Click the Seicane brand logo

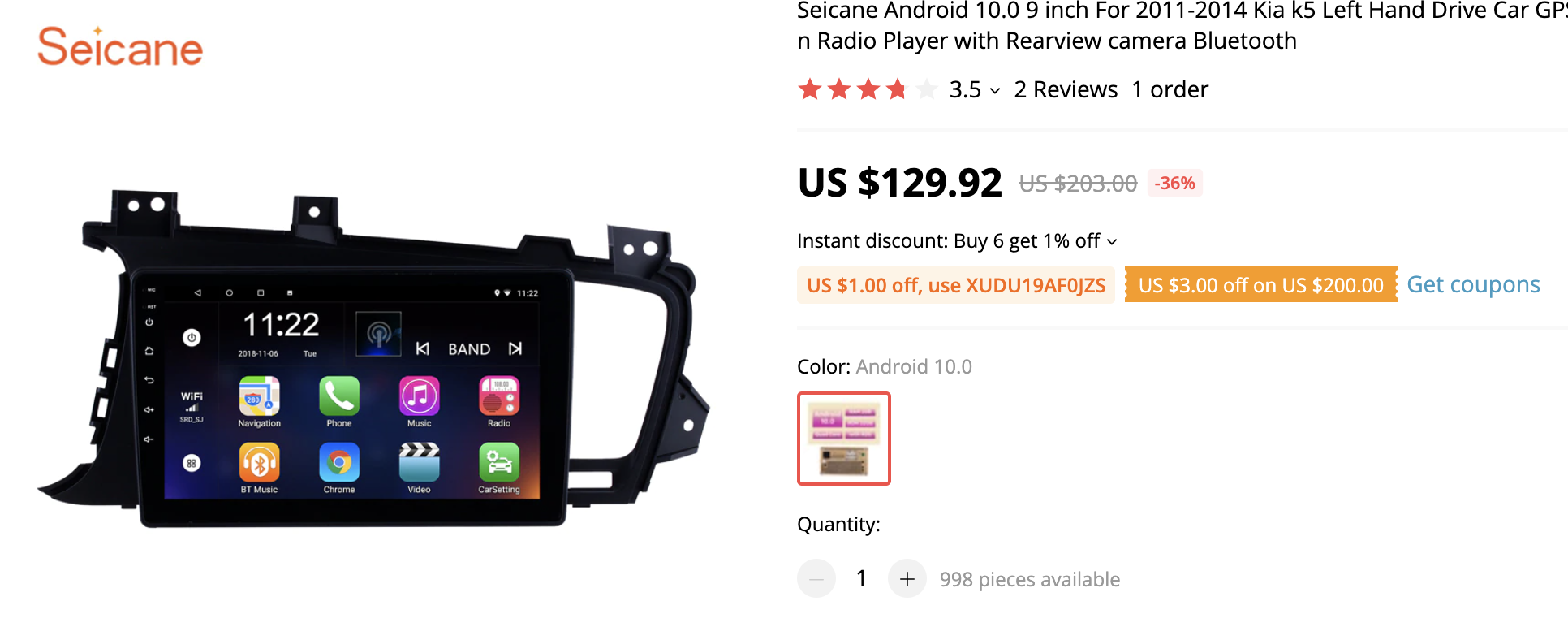click(x=120, y=46)
